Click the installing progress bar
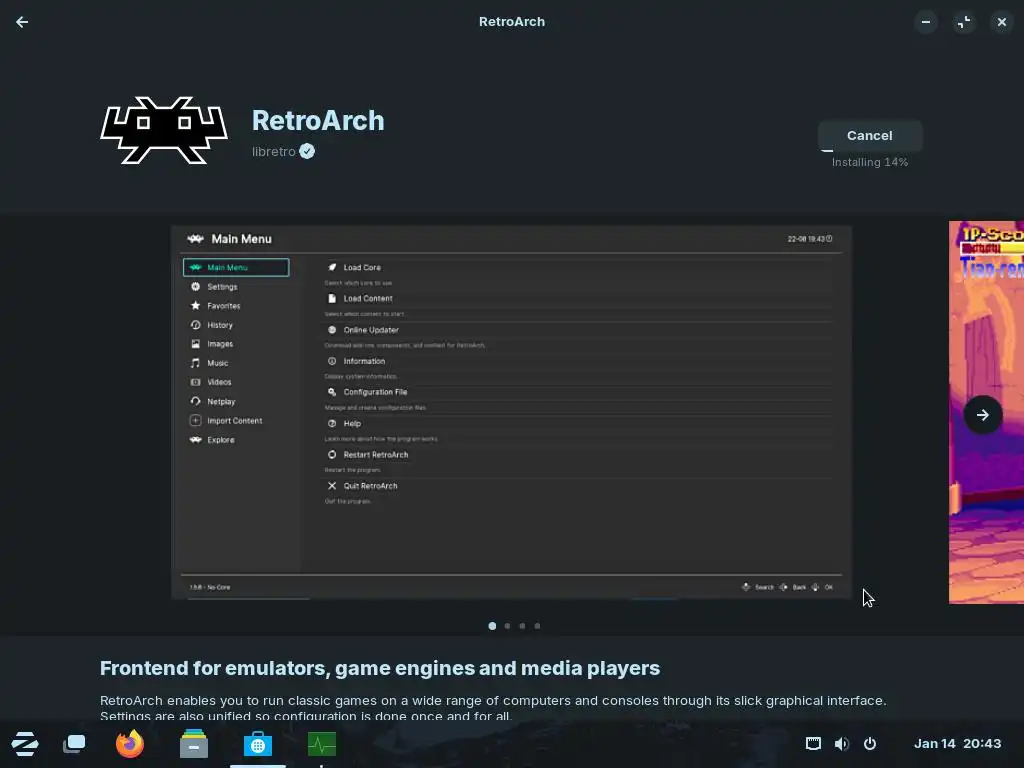Viewport: 1024px width, 768px height. tap(869, 150)
